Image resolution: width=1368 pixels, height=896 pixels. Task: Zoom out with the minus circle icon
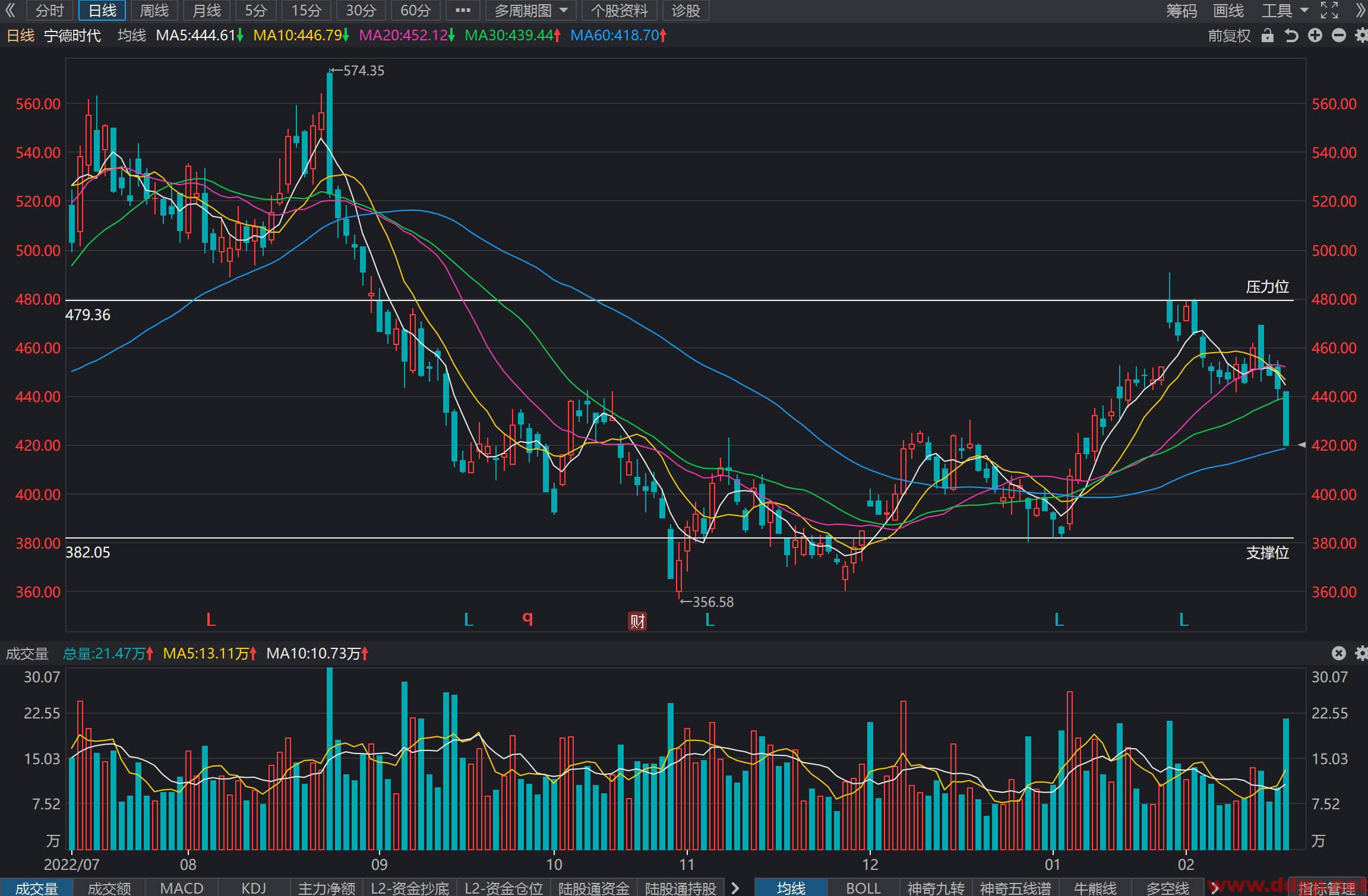(x=1339, y=36)
